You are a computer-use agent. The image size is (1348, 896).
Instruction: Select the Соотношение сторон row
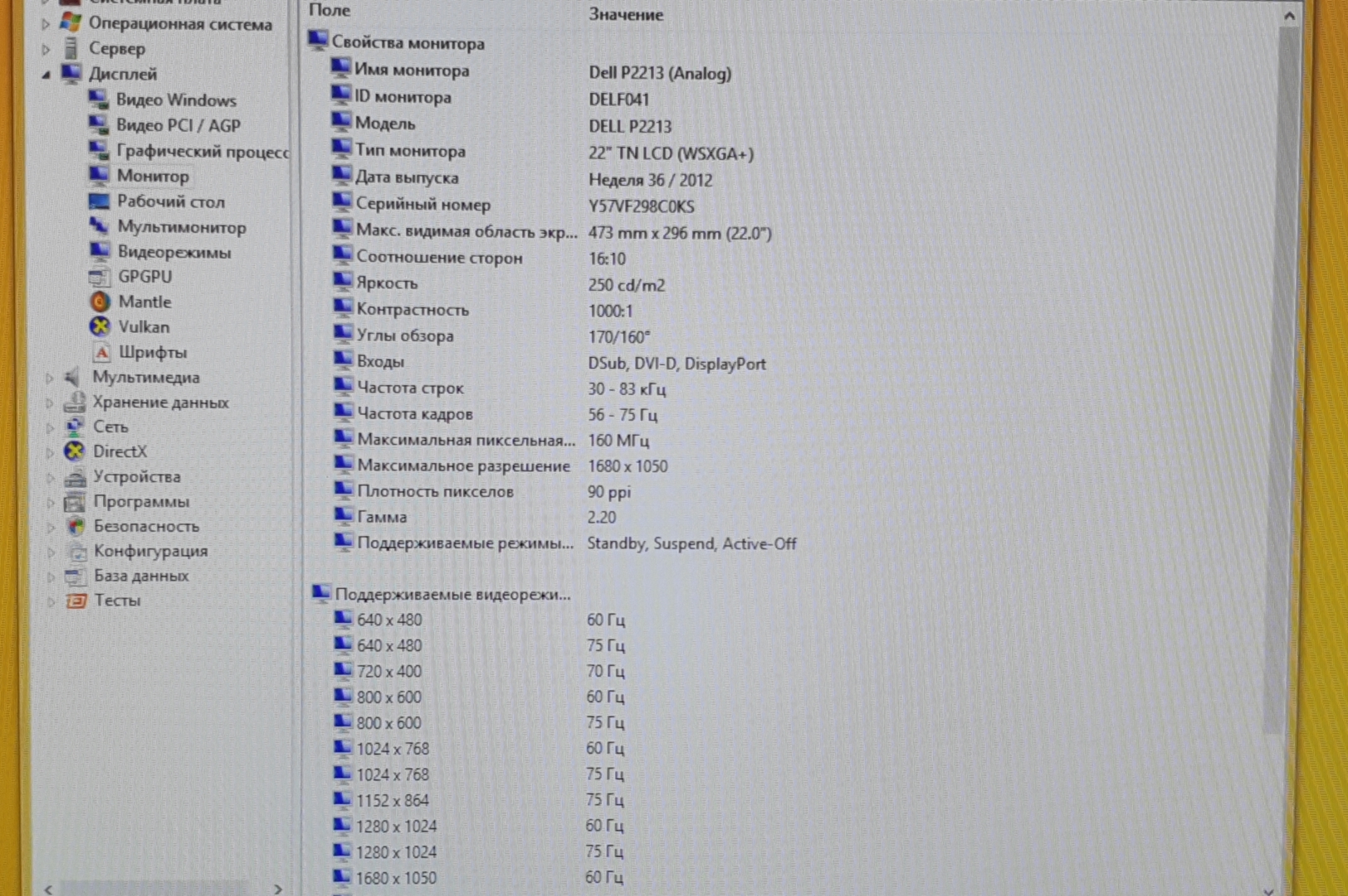coord(480,258)
